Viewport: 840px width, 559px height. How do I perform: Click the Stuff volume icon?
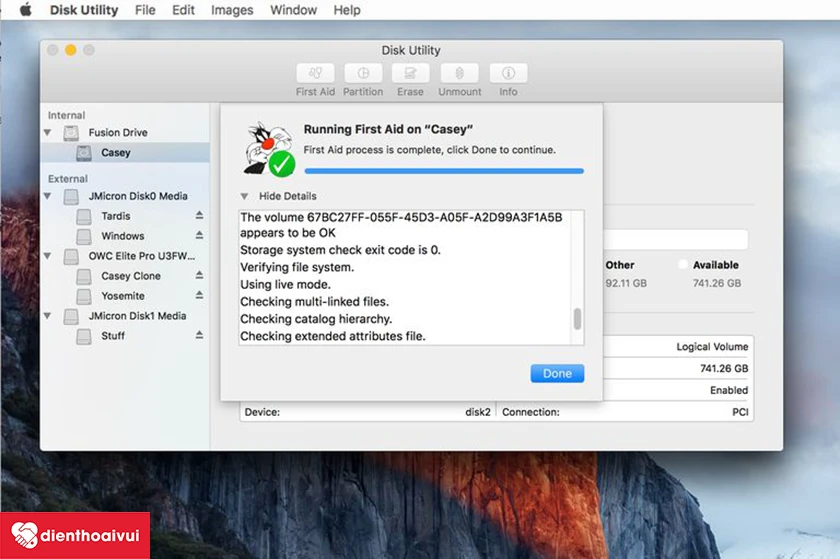point(84,336)
